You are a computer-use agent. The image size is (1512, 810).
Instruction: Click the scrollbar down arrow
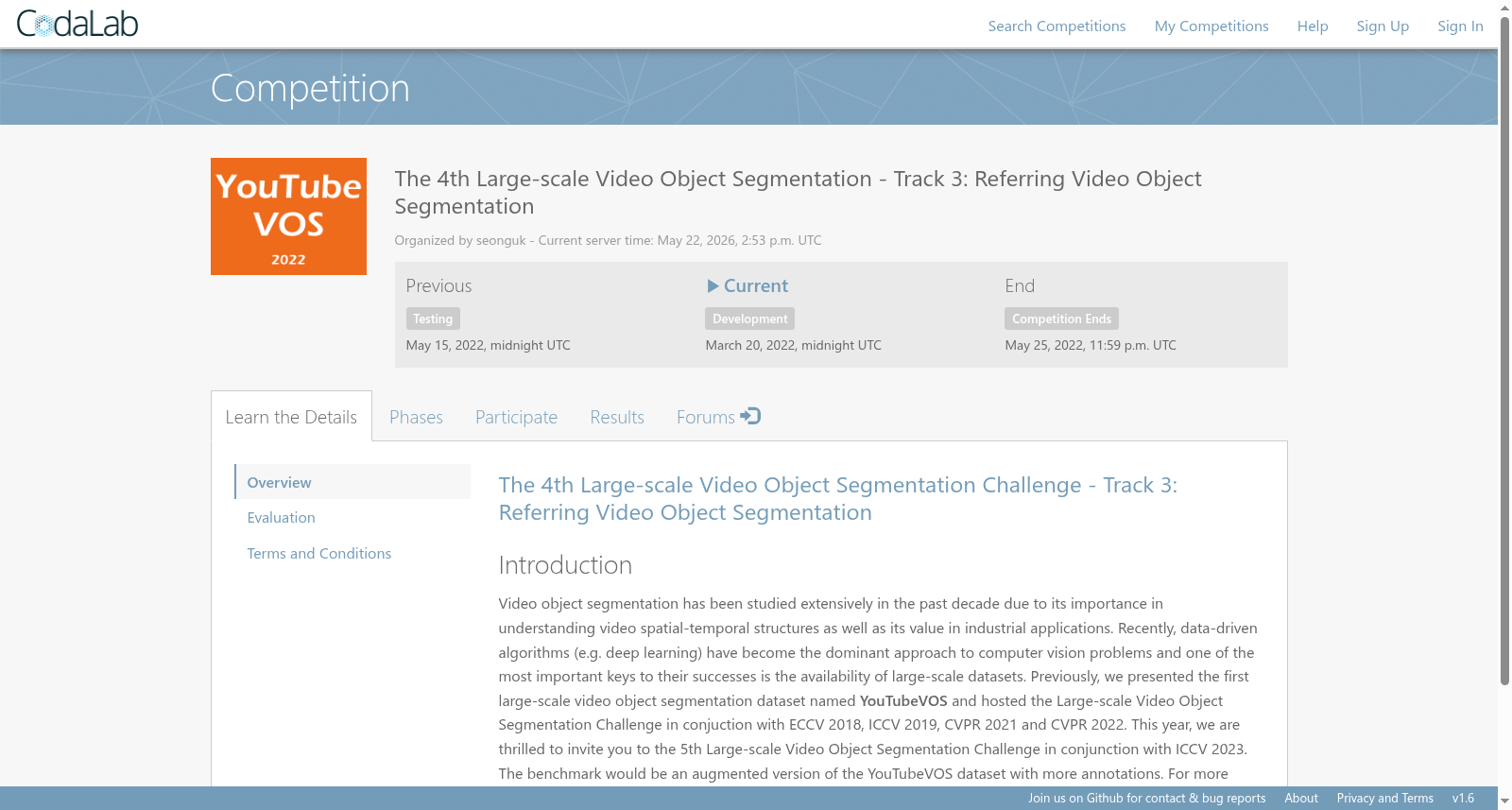click(1504, 801)
